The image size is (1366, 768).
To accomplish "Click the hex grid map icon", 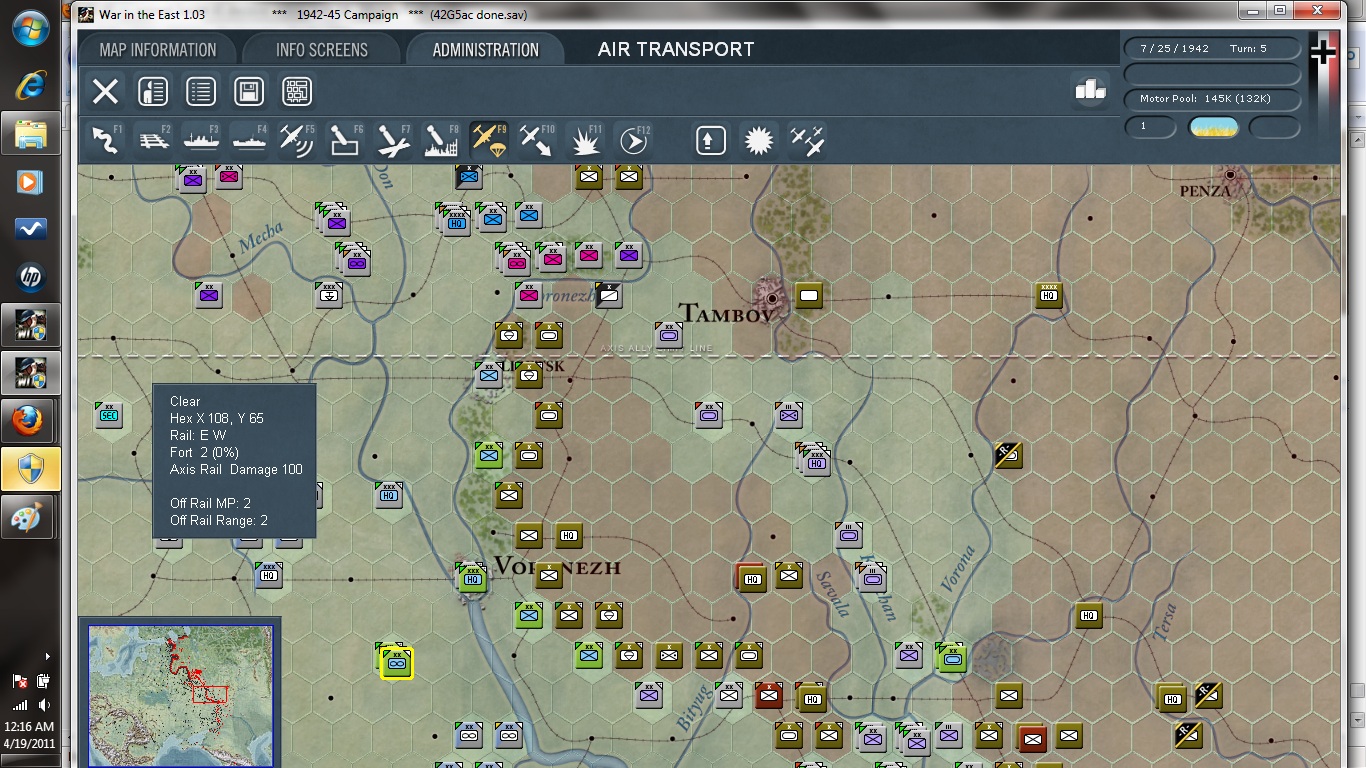I will tap(297, 92).
